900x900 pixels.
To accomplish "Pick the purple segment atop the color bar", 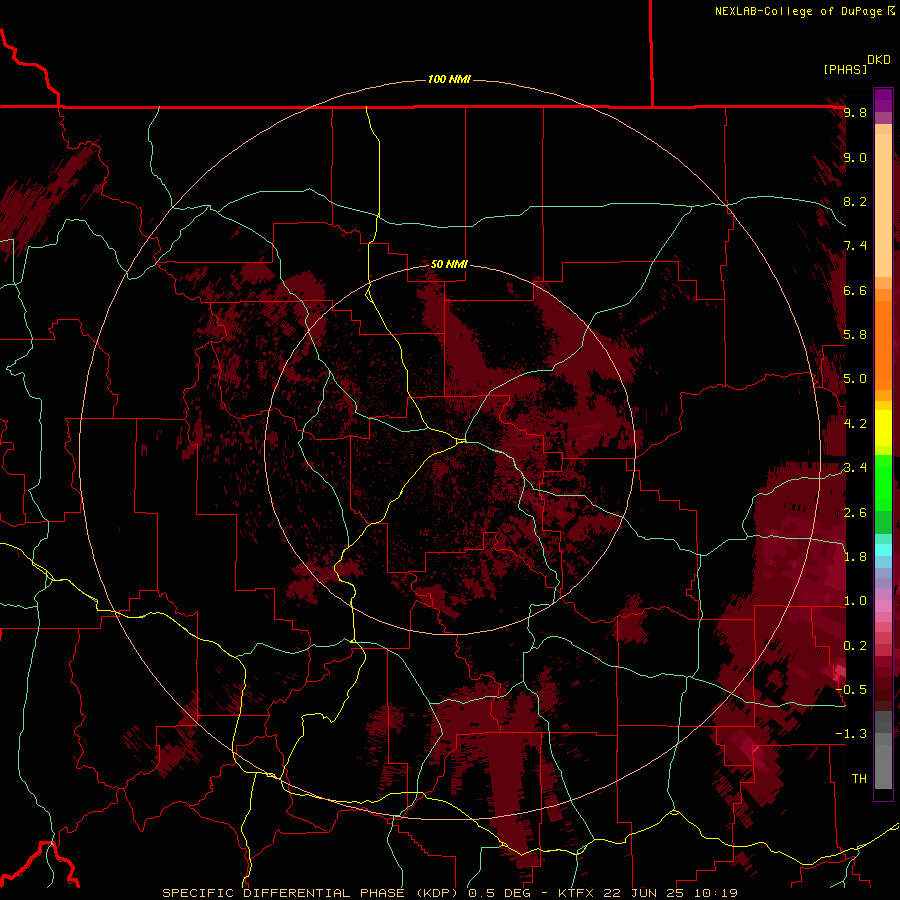I will (883, 100).
